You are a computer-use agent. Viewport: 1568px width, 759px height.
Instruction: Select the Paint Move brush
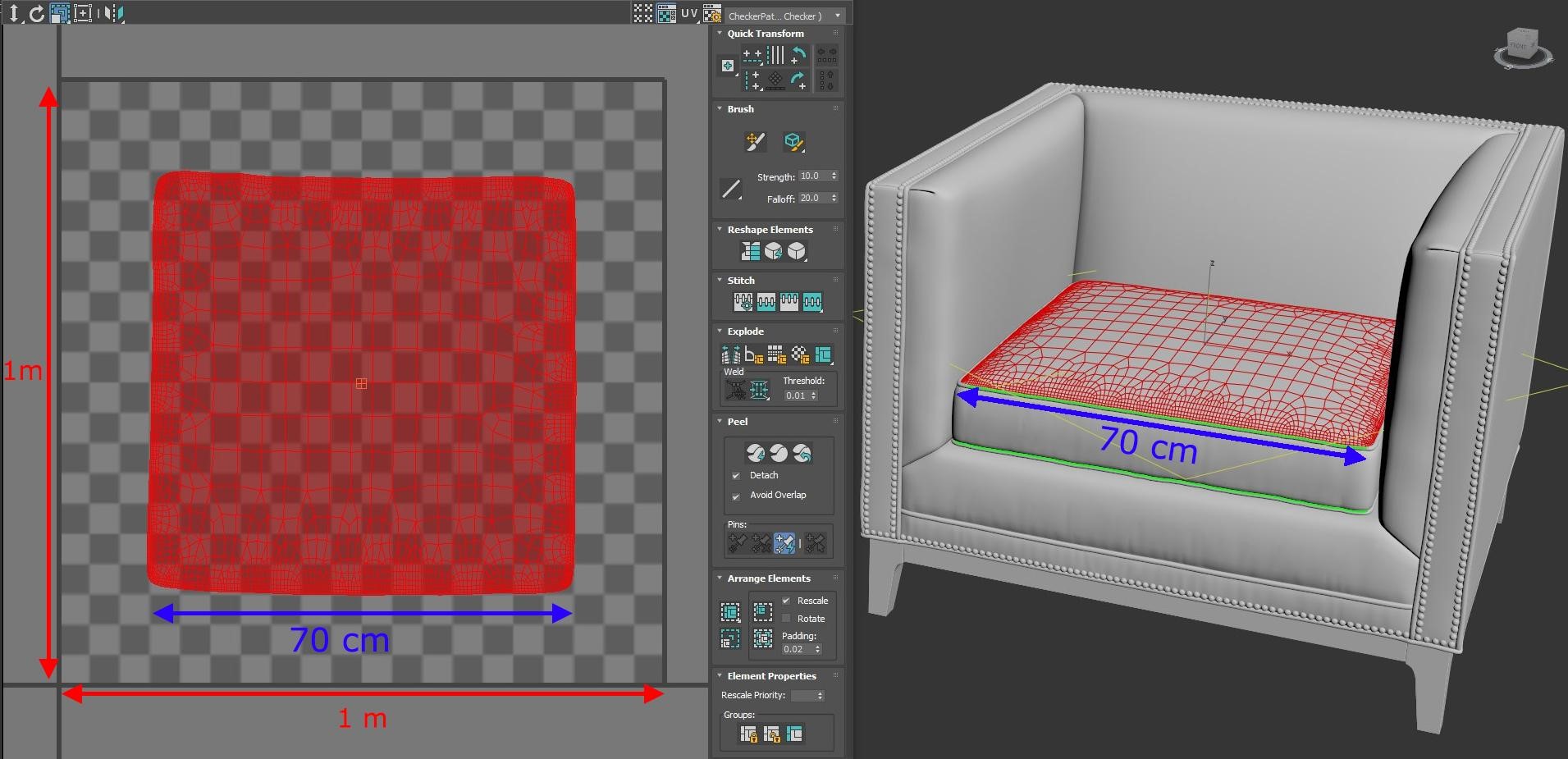click(755, 141)
